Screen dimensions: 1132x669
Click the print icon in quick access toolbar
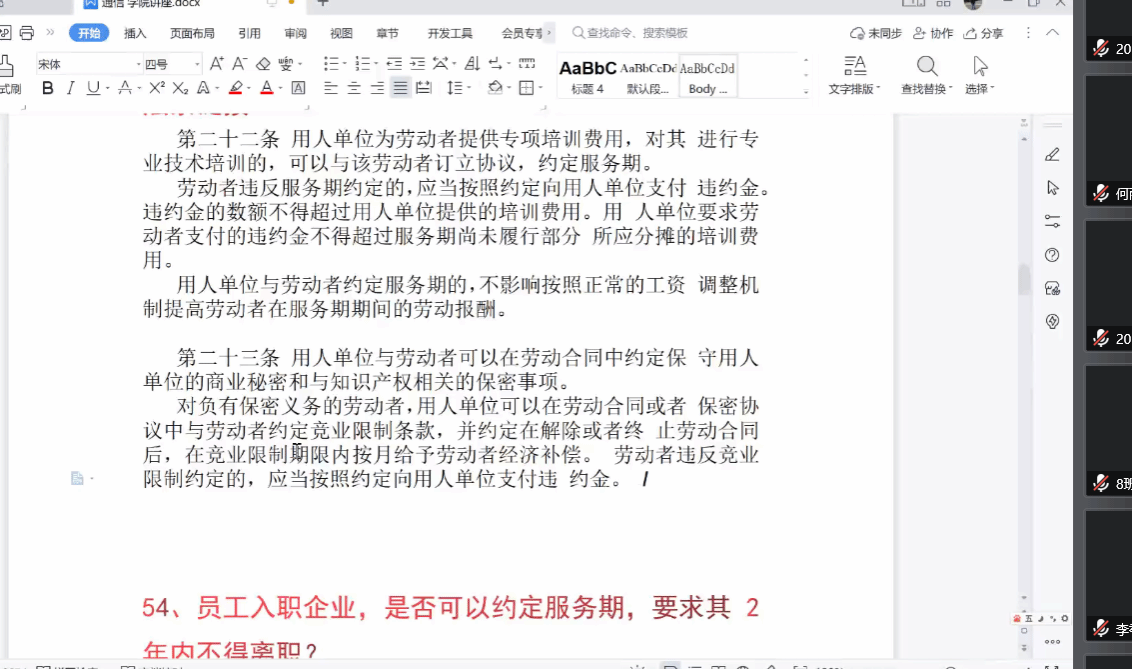point(27,33)
